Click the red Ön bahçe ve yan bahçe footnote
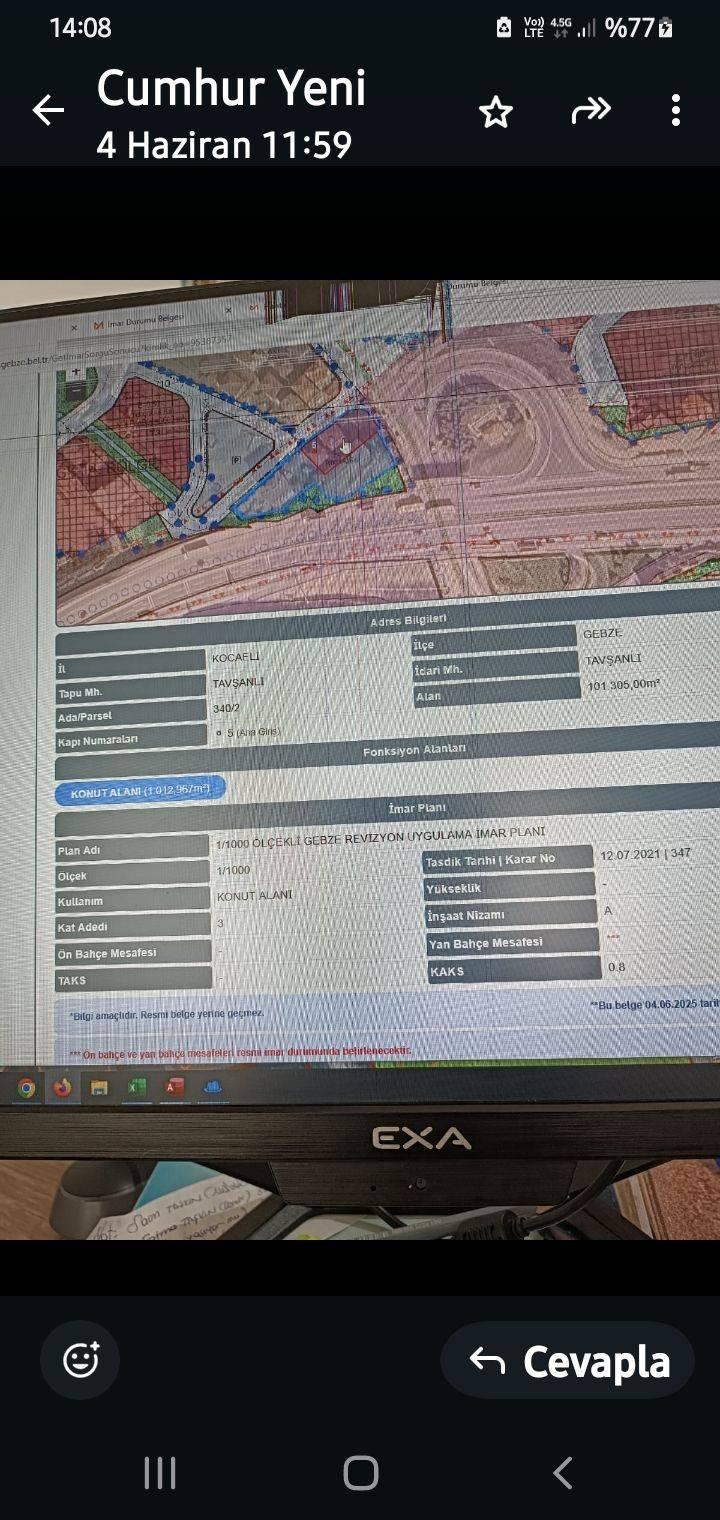Screen dimensions: 720x1520 point(240,1052)
